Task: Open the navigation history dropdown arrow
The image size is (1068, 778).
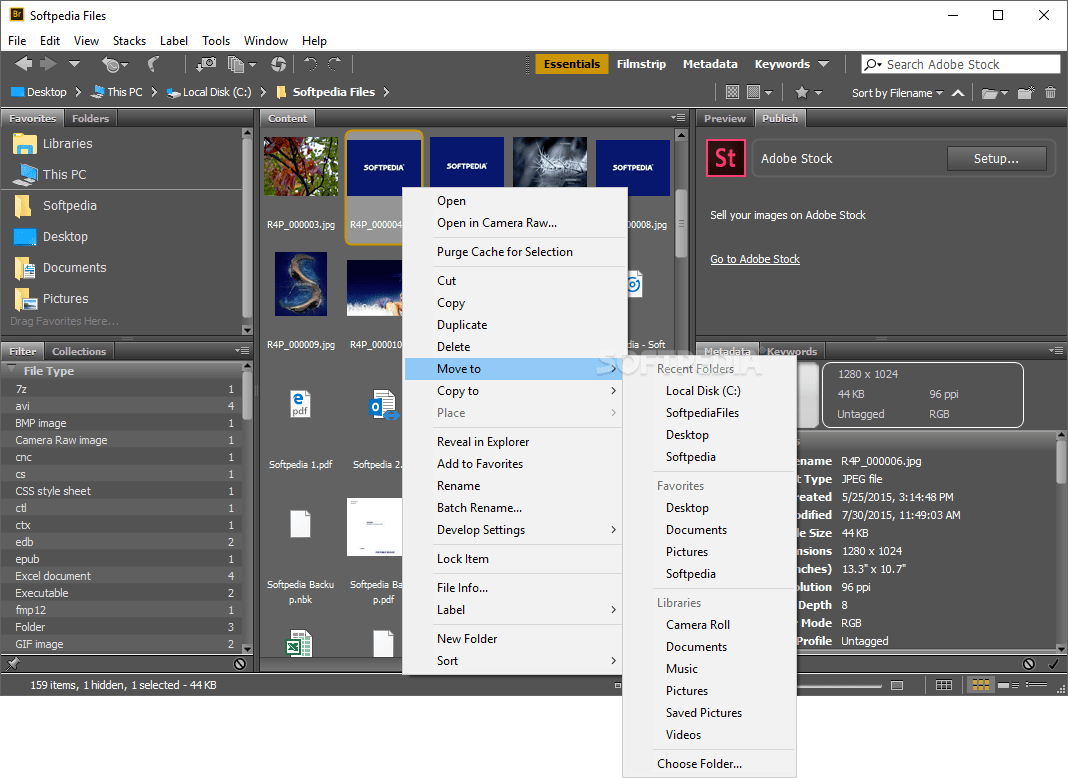Action: pyautogui.click(x=74, y=64)
